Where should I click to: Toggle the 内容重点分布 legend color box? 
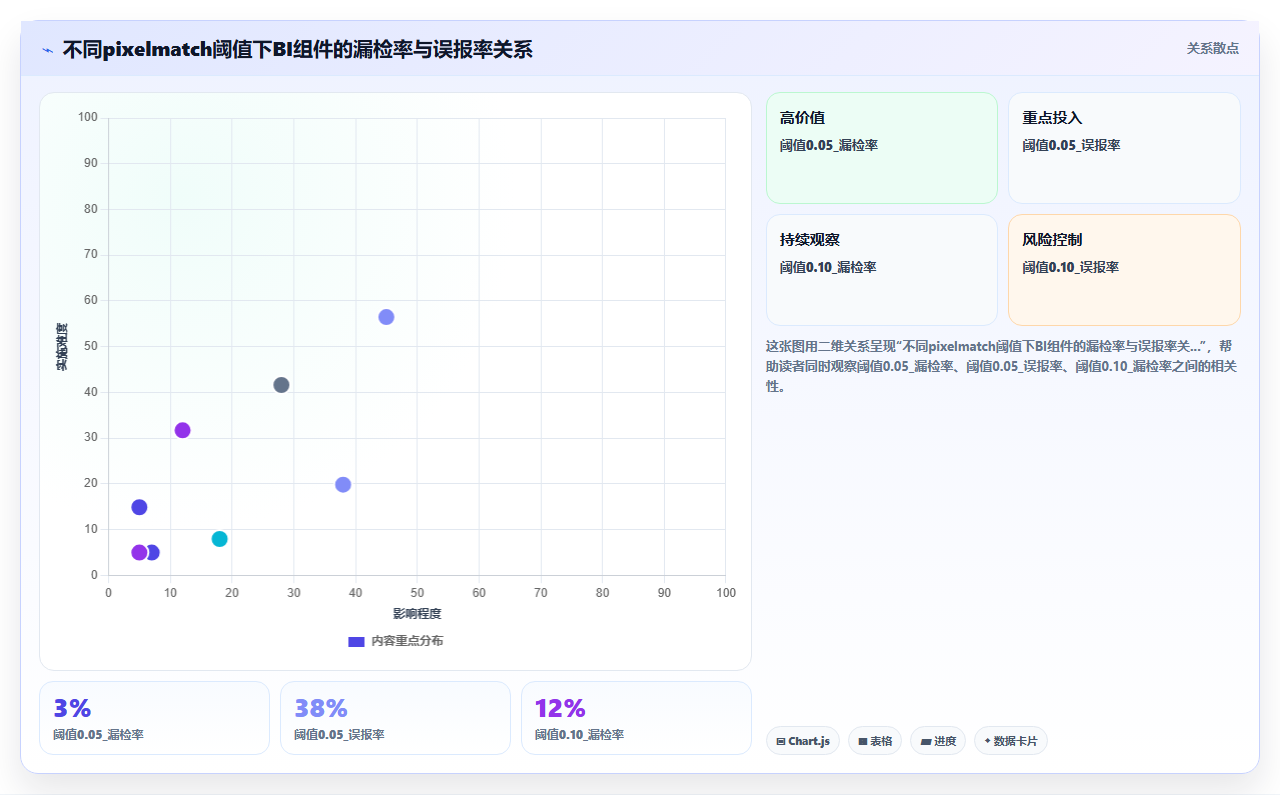point(356,641)
